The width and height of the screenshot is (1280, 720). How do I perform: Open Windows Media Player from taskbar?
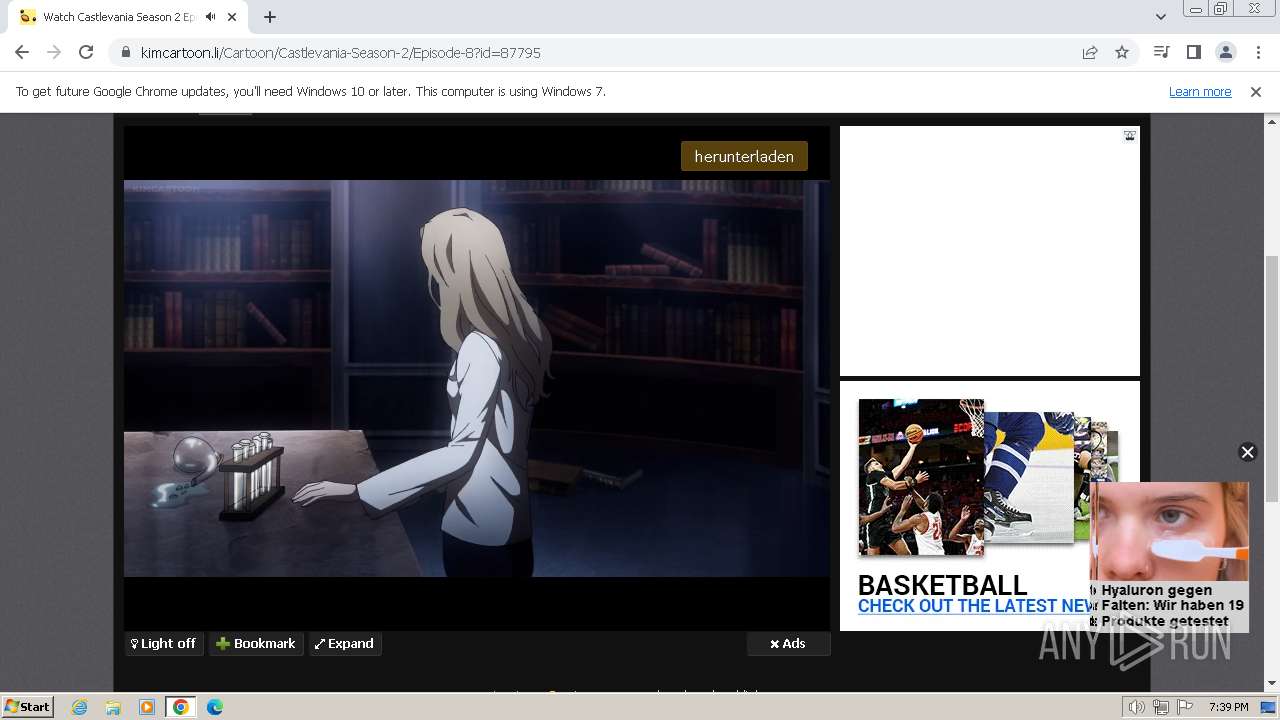click(147, 707)
